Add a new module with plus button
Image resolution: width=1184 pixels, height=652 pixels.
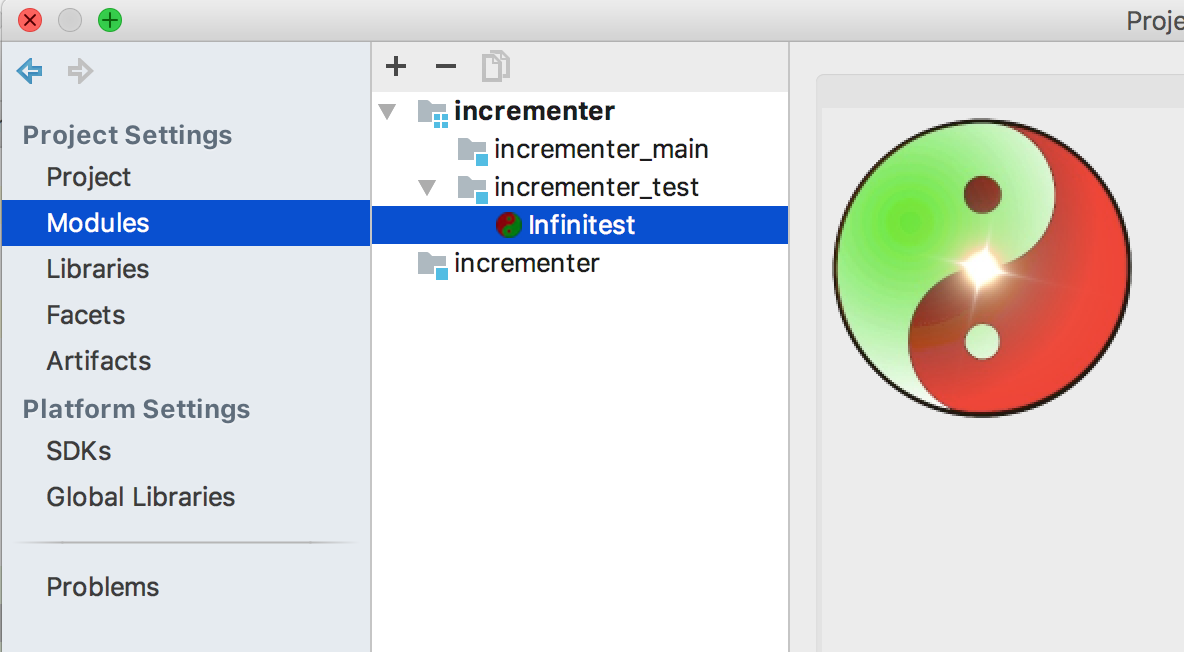[396, 66]
